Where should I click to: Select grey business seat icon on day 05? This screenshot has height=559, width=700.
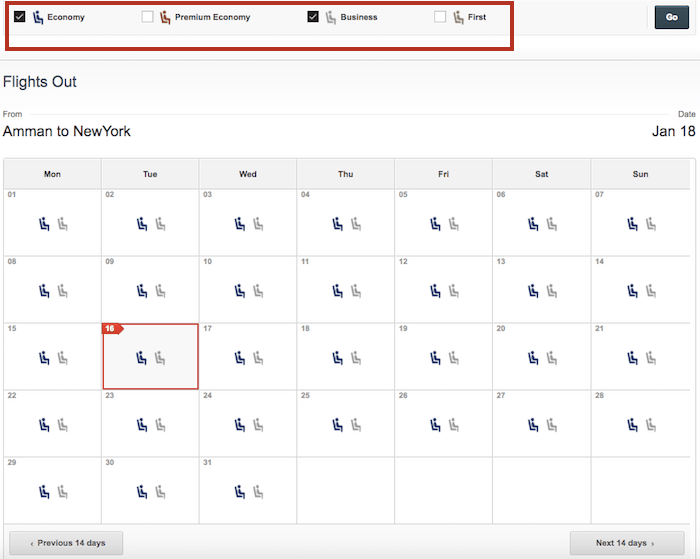pyautogui.click(x=454, y=224)
